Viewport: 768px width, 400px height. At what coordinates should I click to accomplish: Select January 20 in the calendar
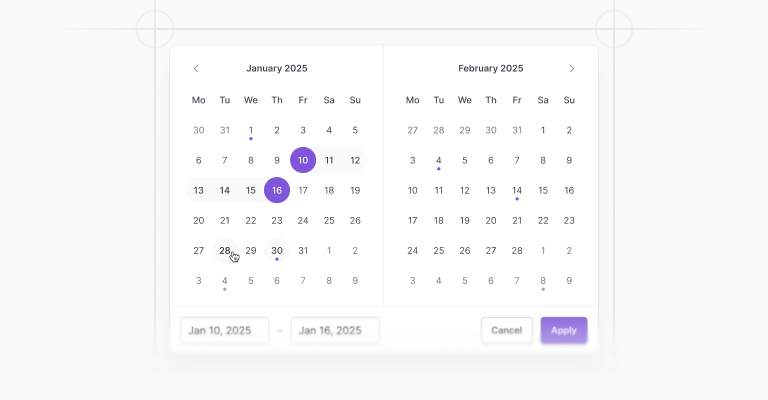pyautogui.click(x=198, y=221)
